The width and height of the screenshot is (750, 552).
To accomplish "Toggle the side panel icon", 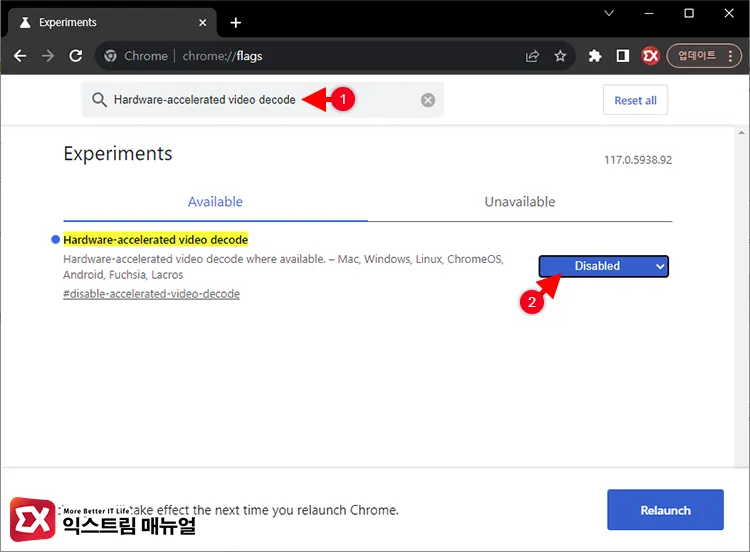I will click(x=622, y=56).
